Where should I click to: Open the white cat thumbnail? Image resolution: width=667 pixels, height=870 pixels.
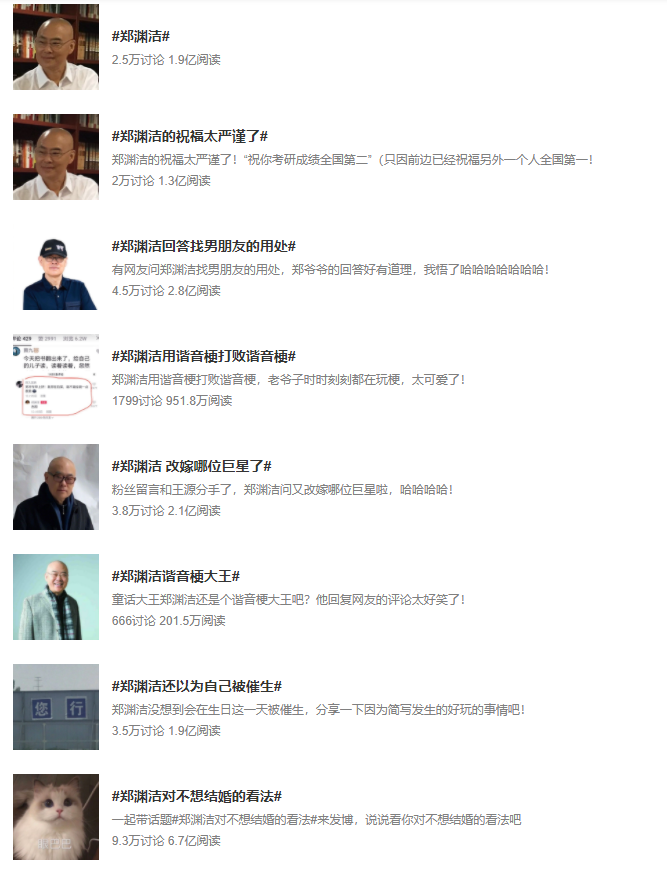(56, 816)
